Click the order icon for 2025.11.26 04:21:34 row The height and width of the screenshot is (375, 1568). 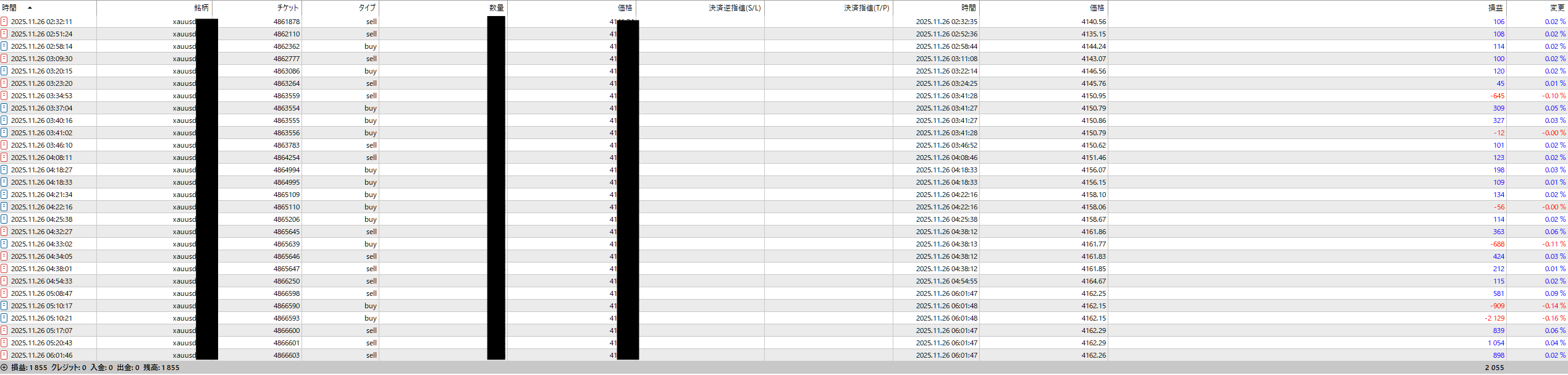(x=4, y=195)
